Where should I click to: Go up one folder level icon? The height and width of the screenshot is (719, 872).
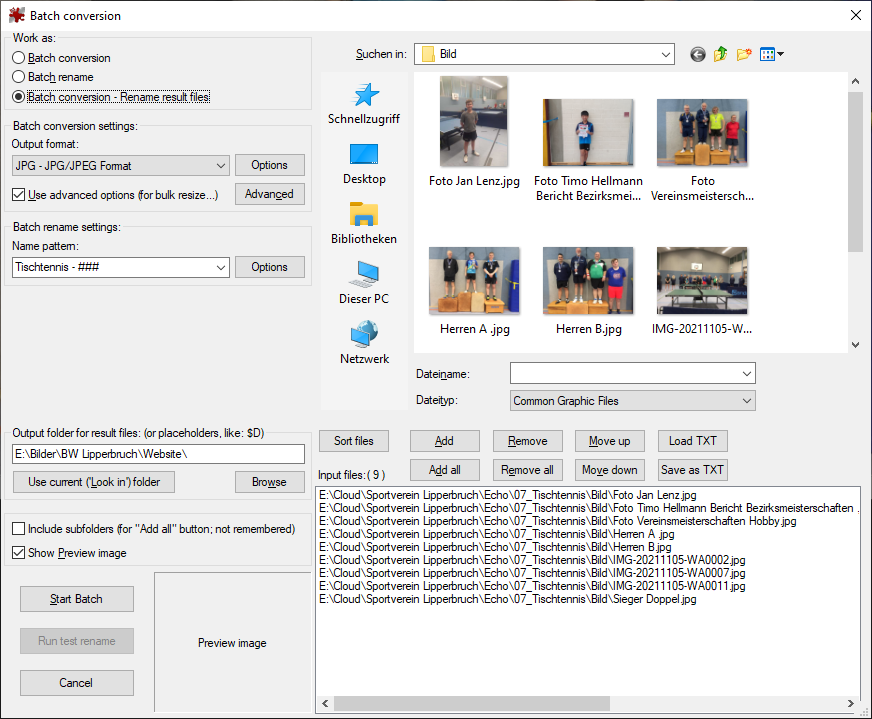pyautogui.click(x=721, y=54)
